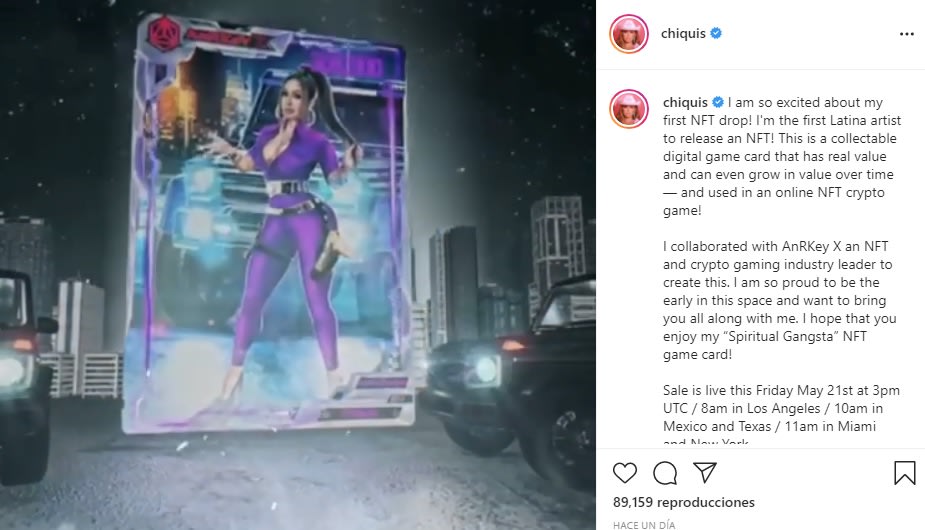925x530 pixels.
Task: View the 89,159 reproducciones count
Action: point(684,502)
